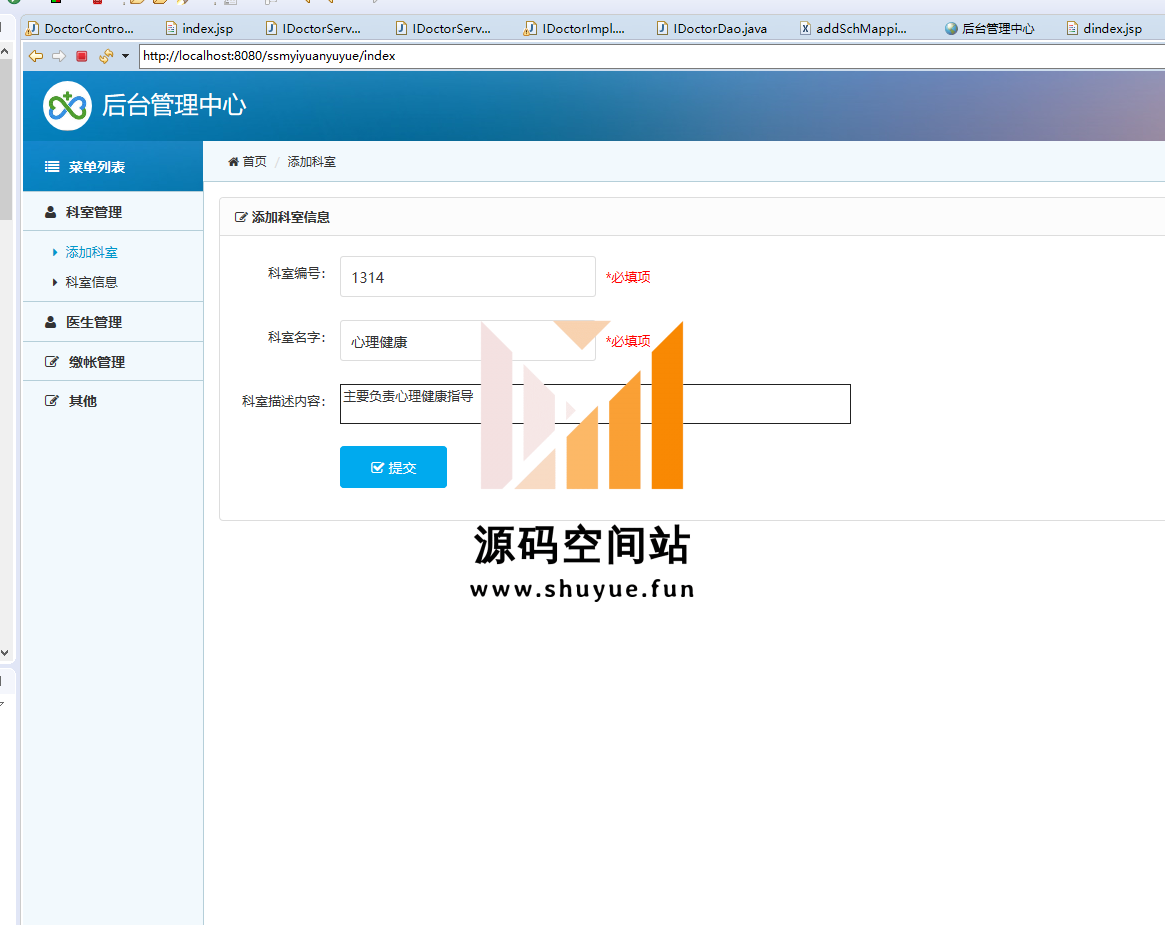Expand the 其他 menu section
This screenshot has height=925, width=1165.
pos(113,400)
